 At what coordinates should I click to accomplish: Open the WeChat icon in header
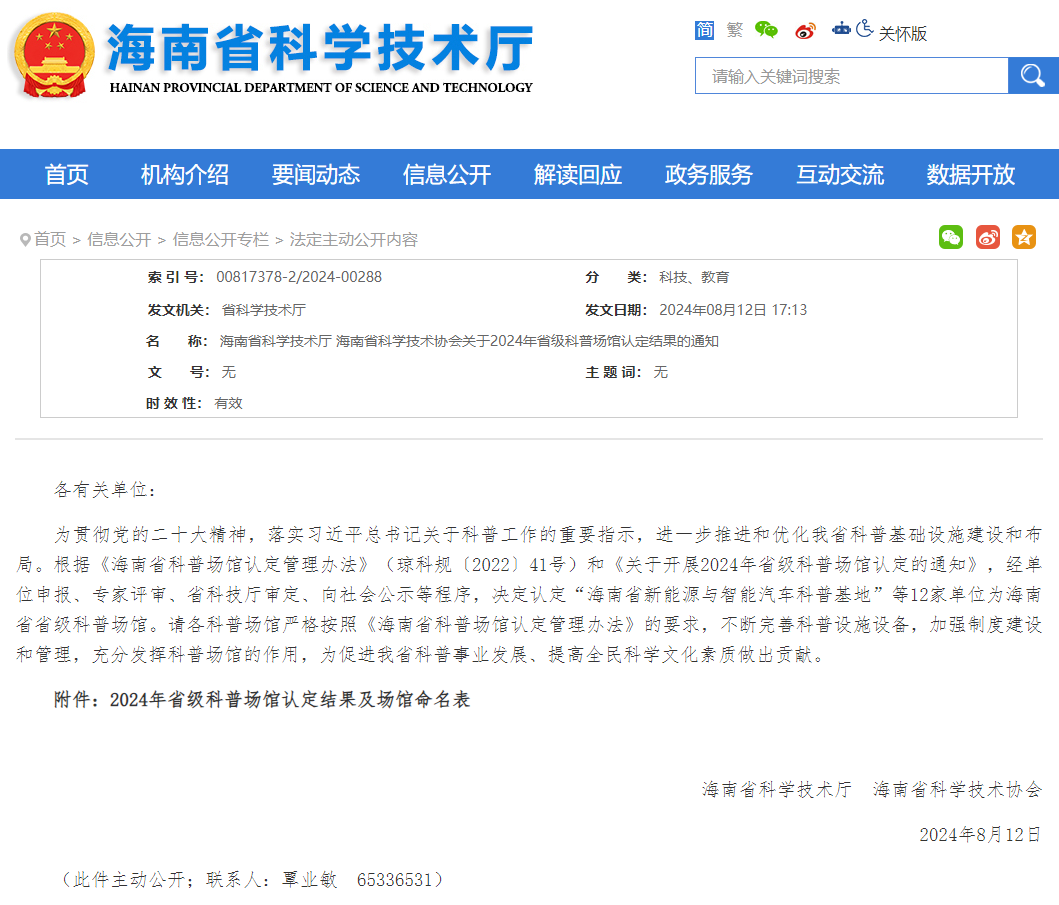[x=766, y=30]
